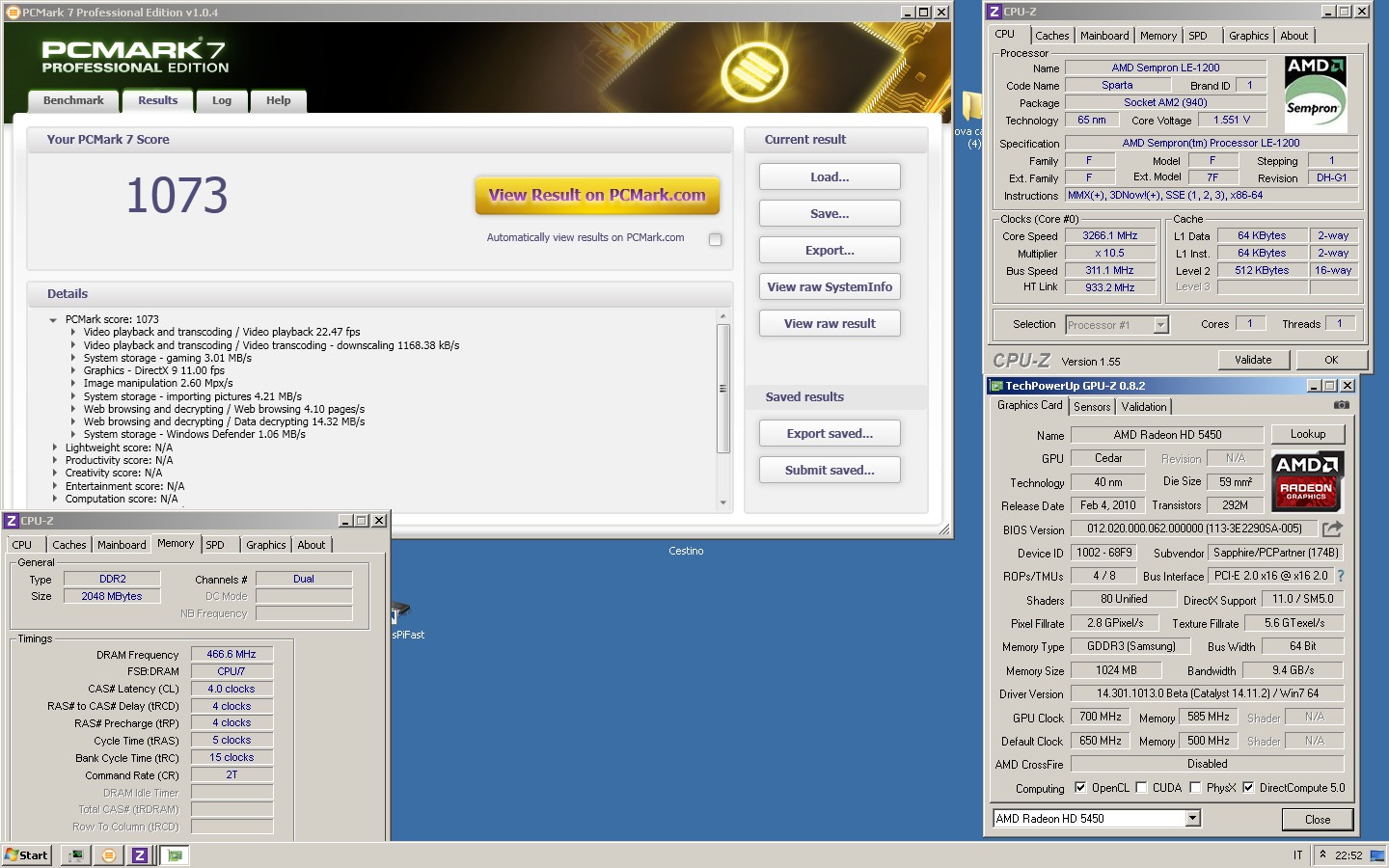Viewport: 1389px width, 868px height.
Task: Click the Validate button in CPU-Z
Action: [1253, 360]
